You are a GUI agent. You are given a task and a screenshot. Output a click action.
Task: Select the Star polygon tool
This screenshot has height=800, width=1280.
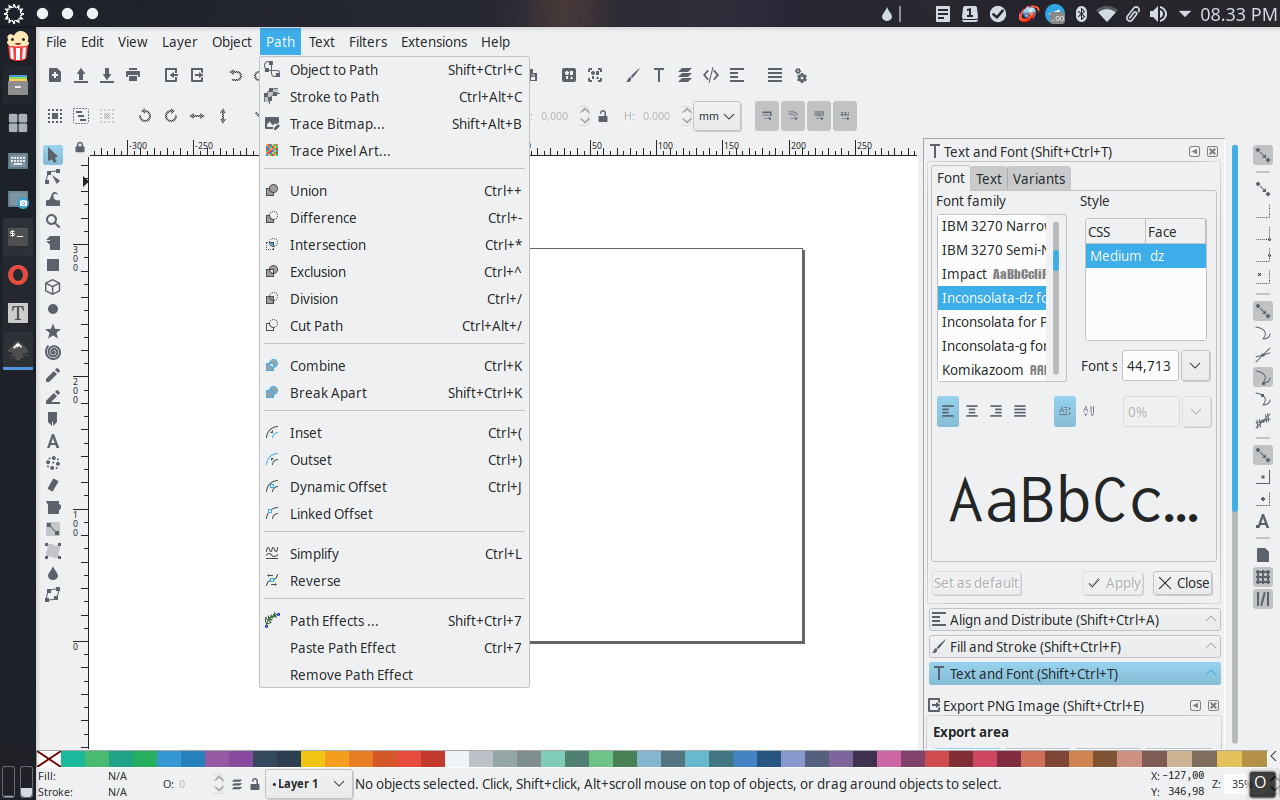53,331
